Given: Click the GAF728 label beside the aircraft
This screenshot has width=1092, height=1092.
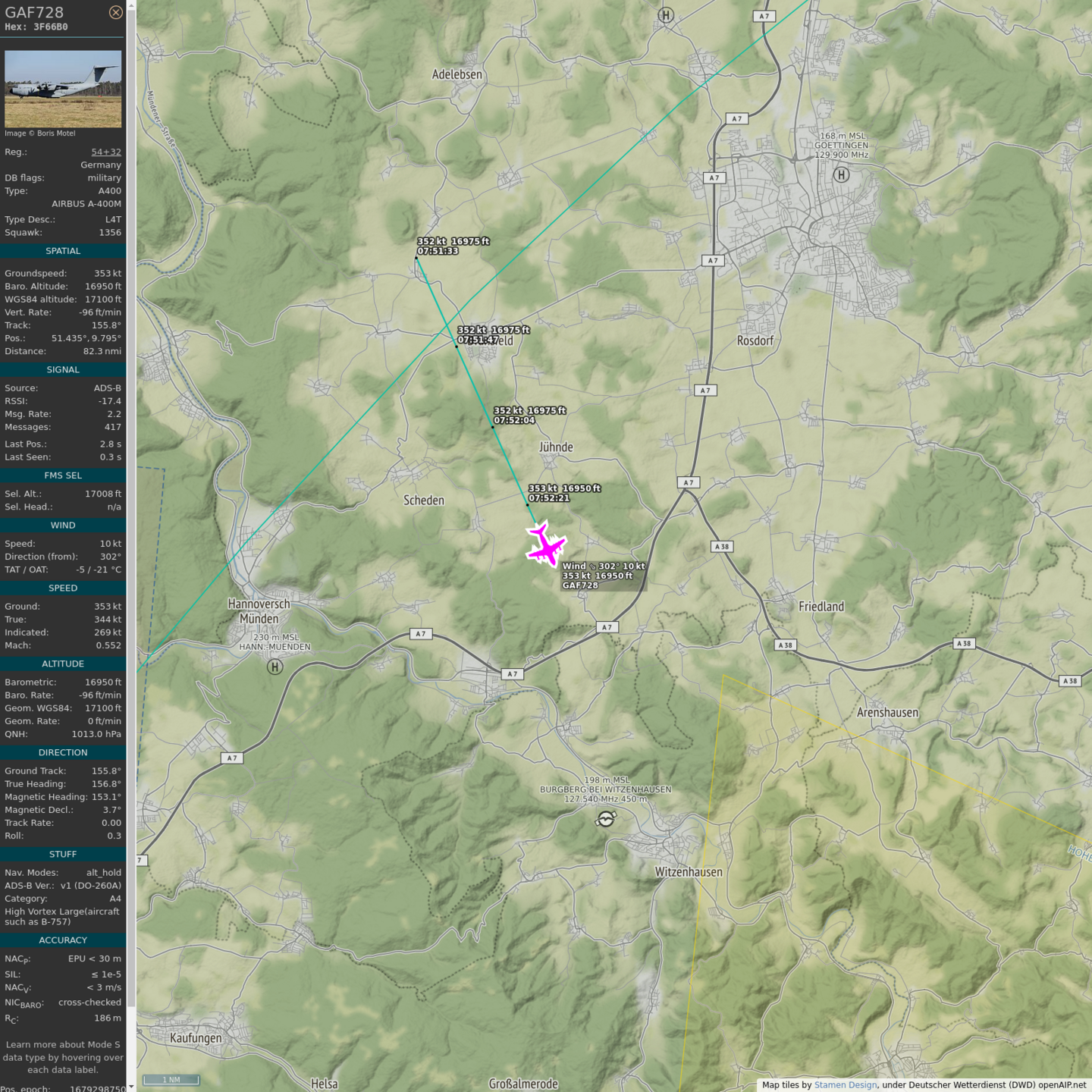Looking at the screenshot, I should [580, 585].
